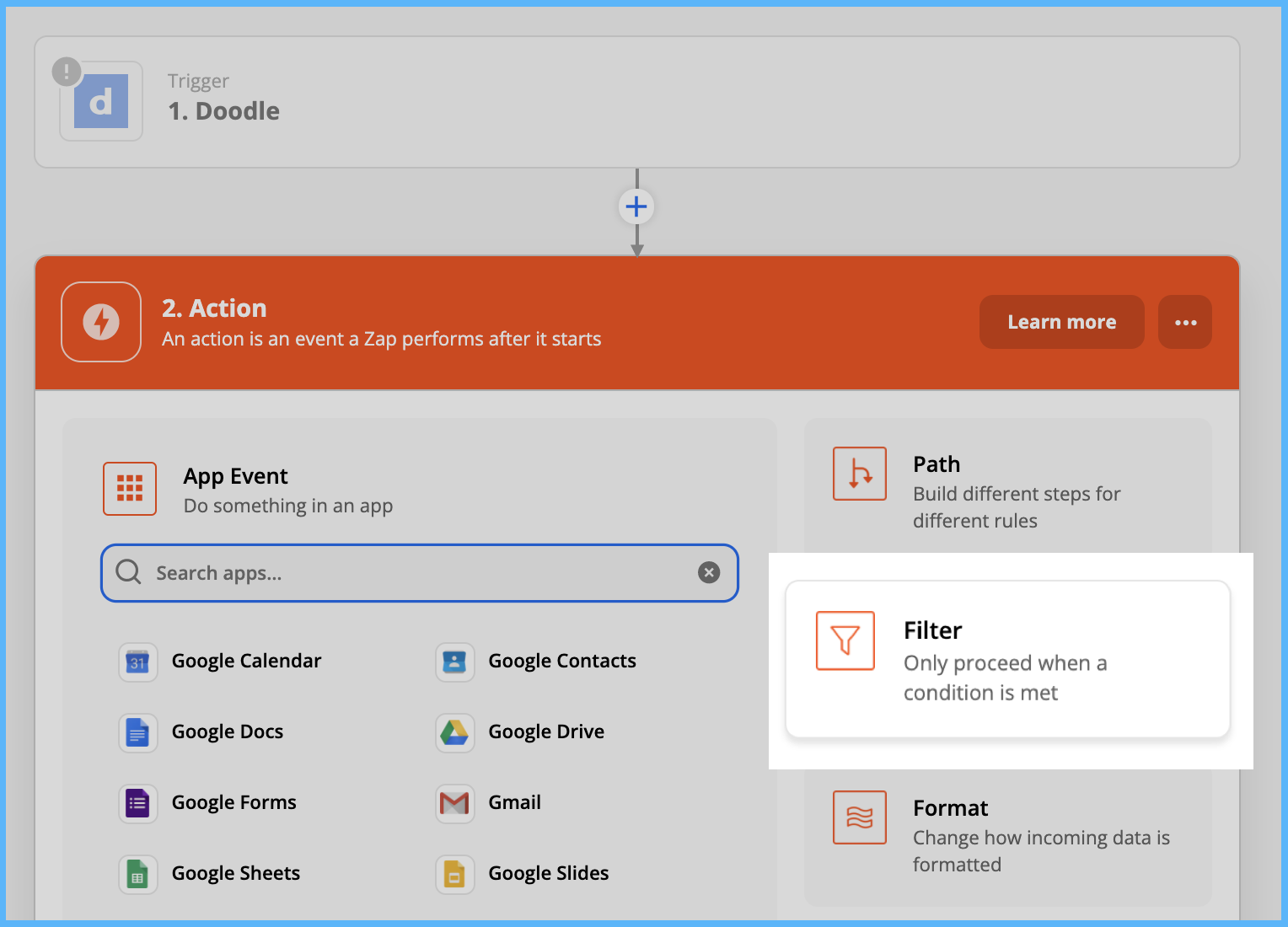
Task: Select the Google Calendar icon
Action: click(x=138, y=662)
